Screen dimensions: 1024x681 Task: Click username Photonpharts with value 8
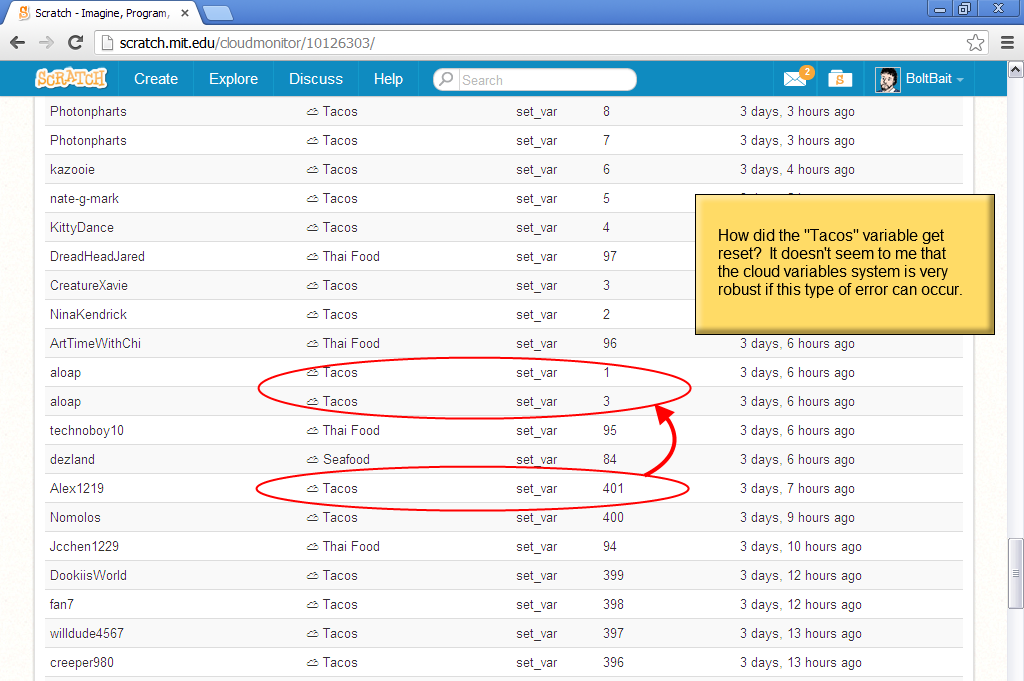click(x=88, y=112)
